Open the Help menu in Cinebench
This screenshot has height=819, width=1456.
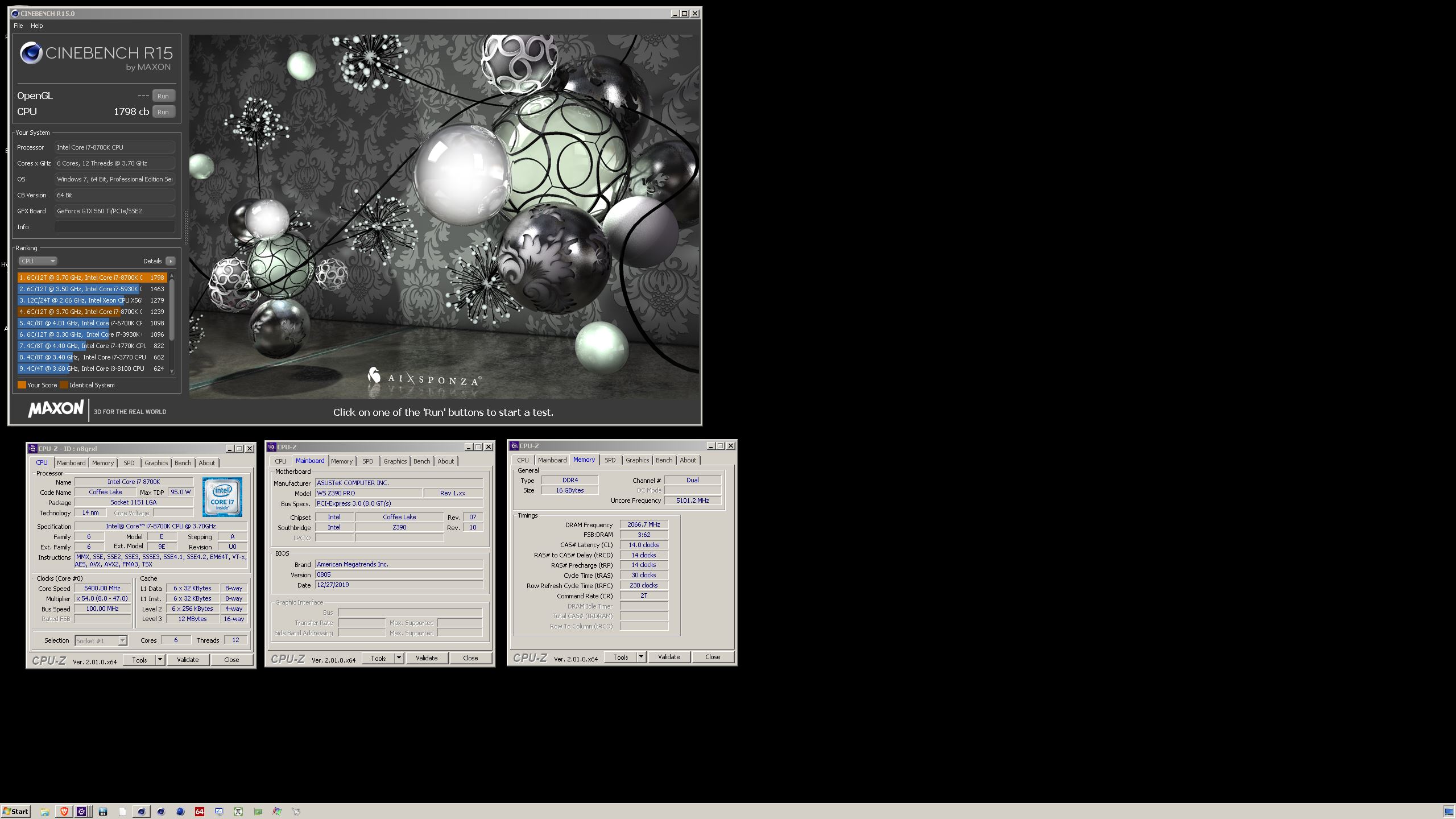(x=36, y=26)
